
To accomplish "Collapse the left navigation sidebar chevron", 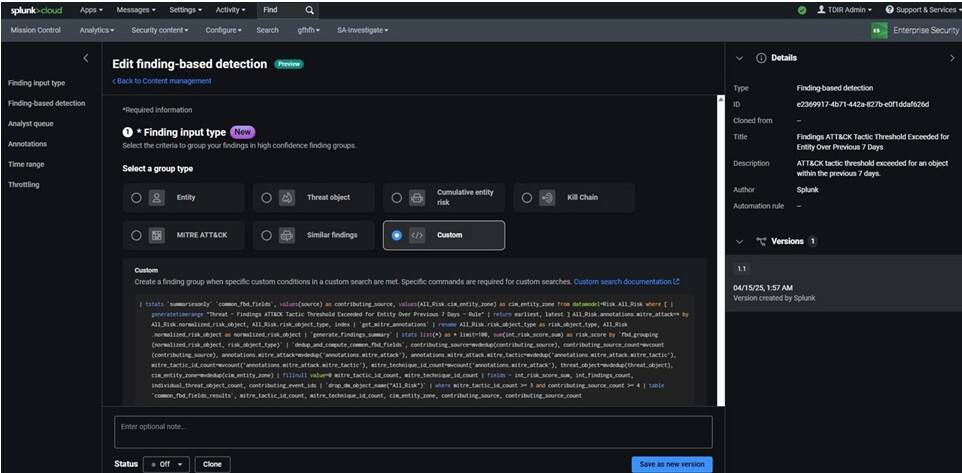I will [x=86, y=58].
